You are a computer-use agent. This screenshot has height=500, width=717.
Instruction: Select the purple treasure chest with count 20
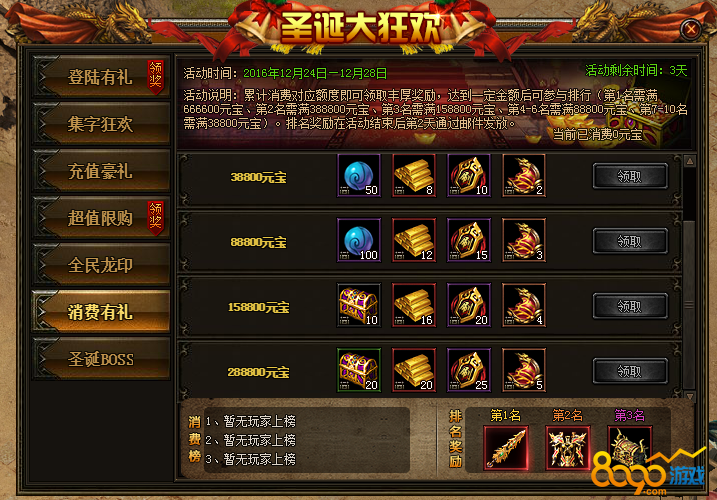coord(358,370)
